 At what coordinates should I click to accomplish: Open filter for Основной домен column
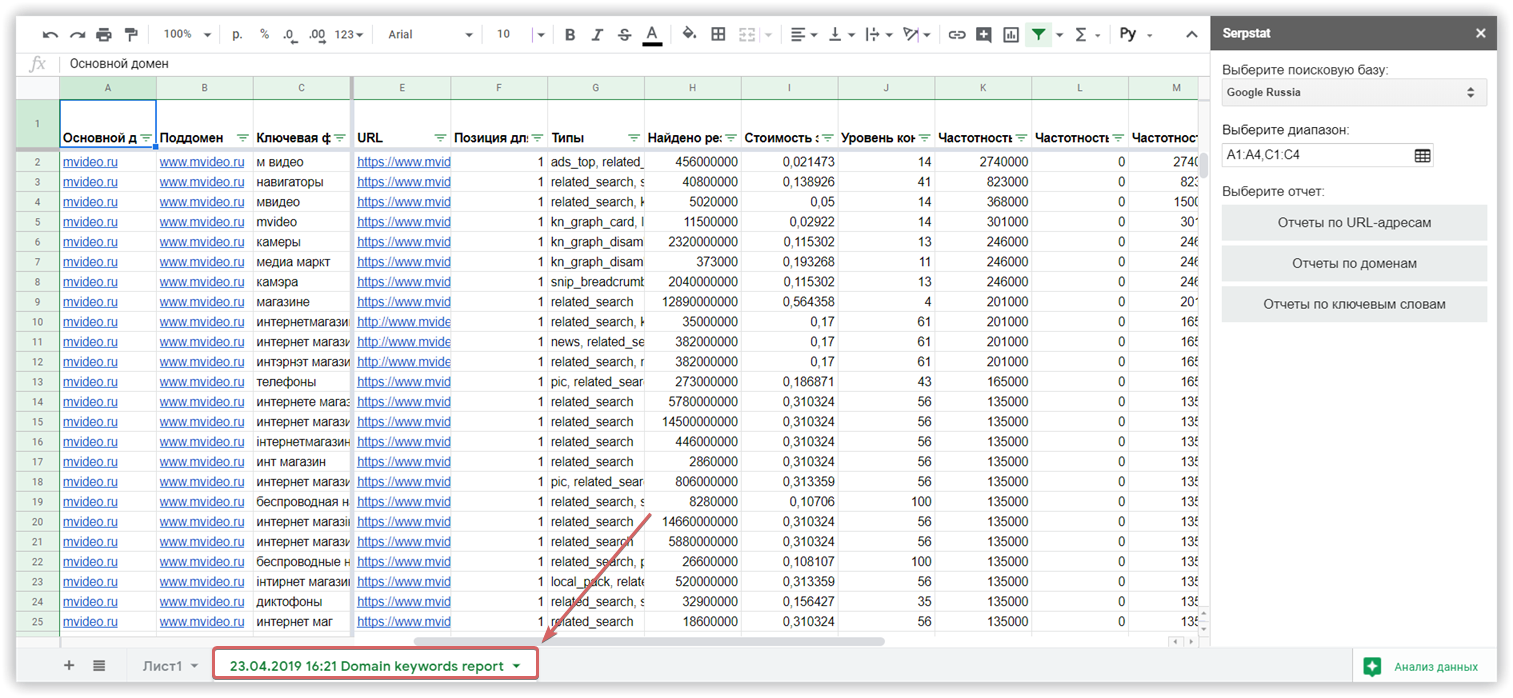pos(146,137)
